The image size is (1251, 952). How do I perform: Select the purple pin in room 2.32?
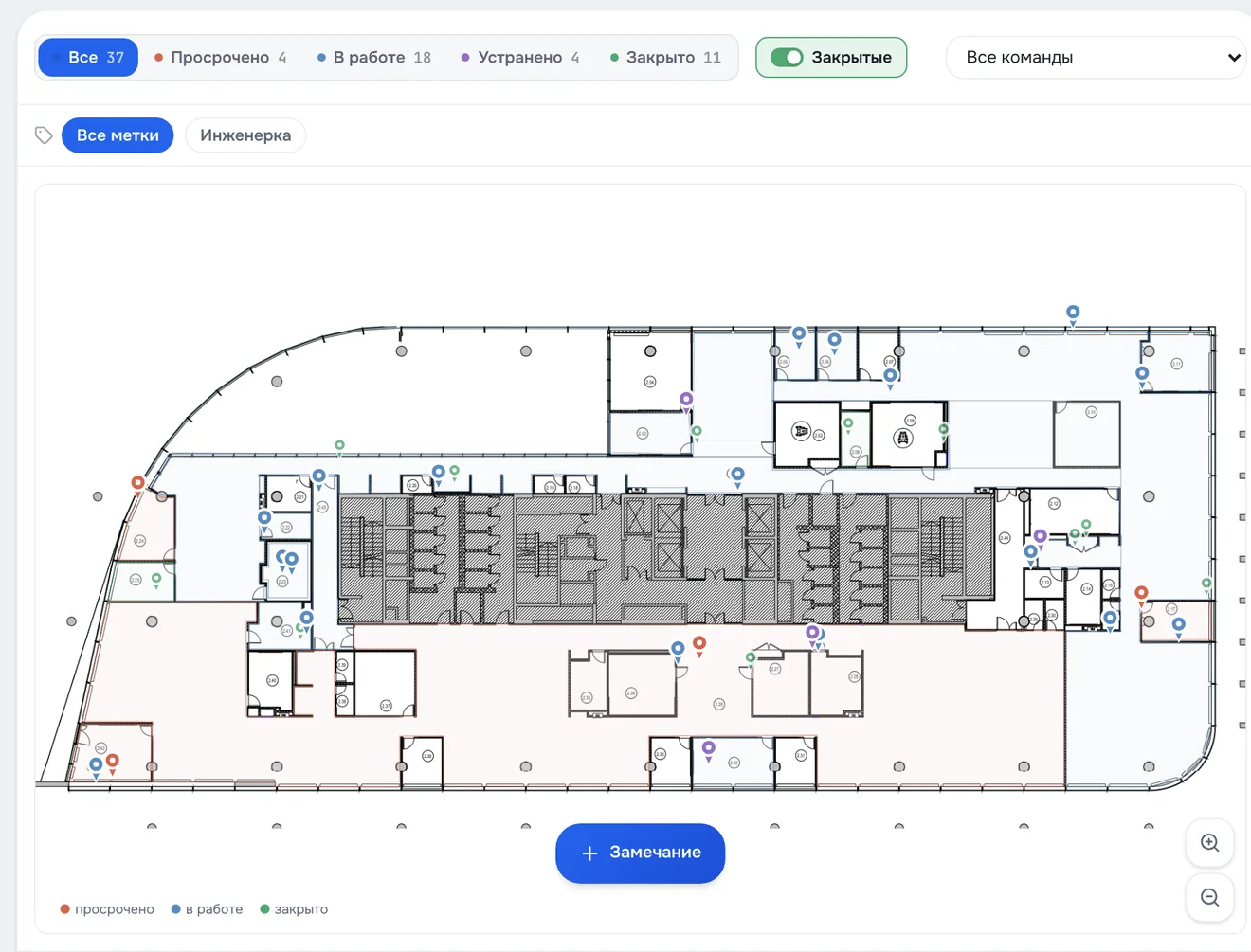tap(708, 750)
